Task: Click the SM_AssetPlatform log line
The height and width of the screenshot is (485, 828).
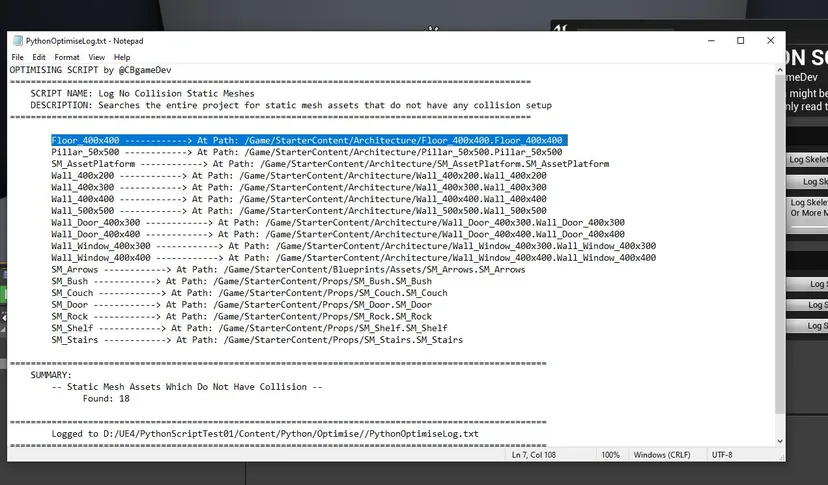Action: coord(330,164)
